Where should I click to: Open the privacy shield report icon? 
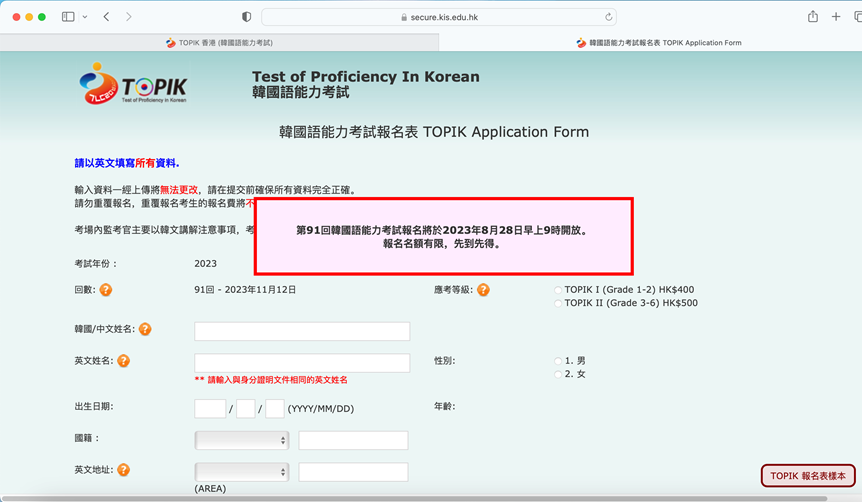[246, 17]
